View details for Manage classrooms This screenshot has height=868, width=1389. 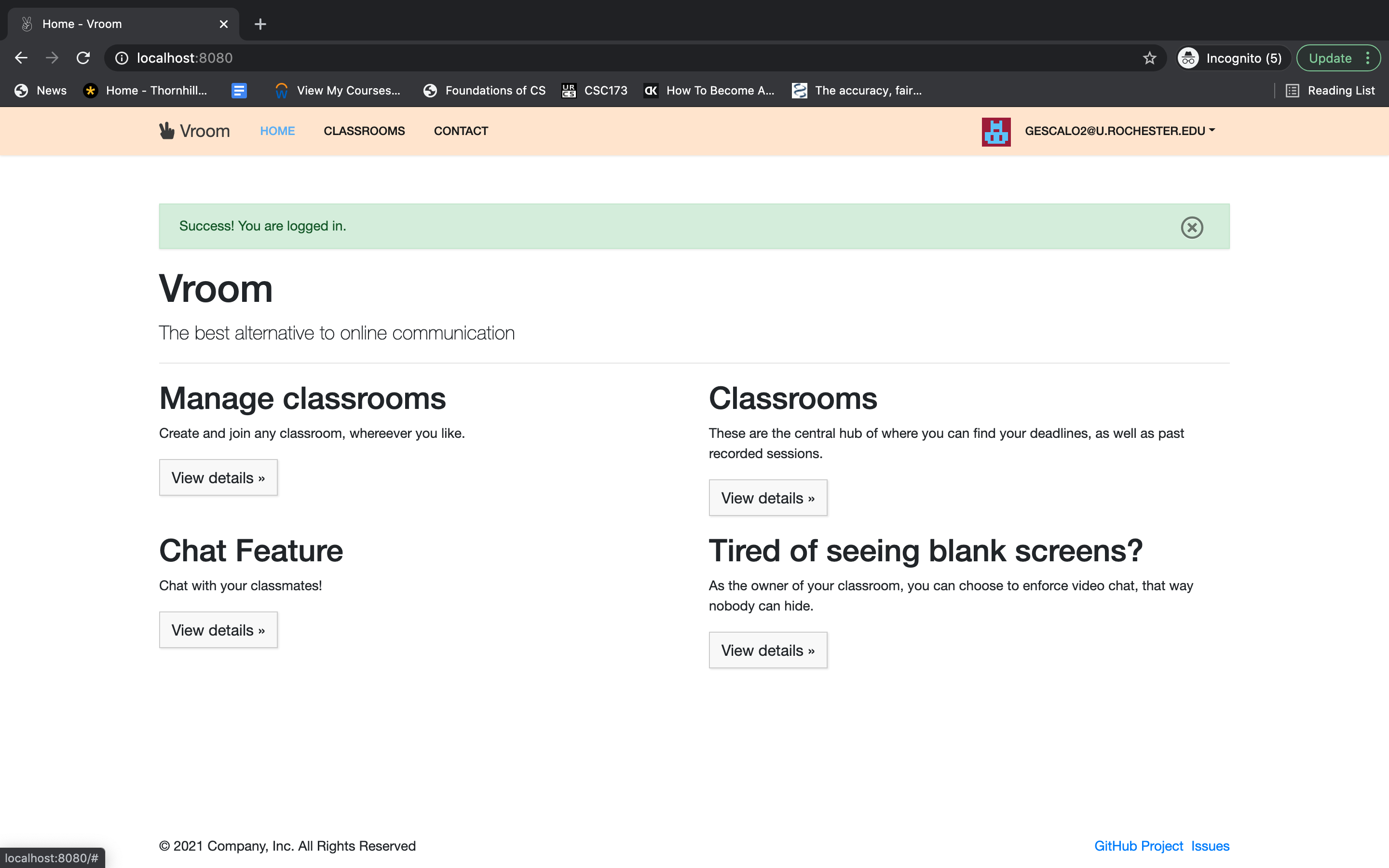tap(218, 477)
